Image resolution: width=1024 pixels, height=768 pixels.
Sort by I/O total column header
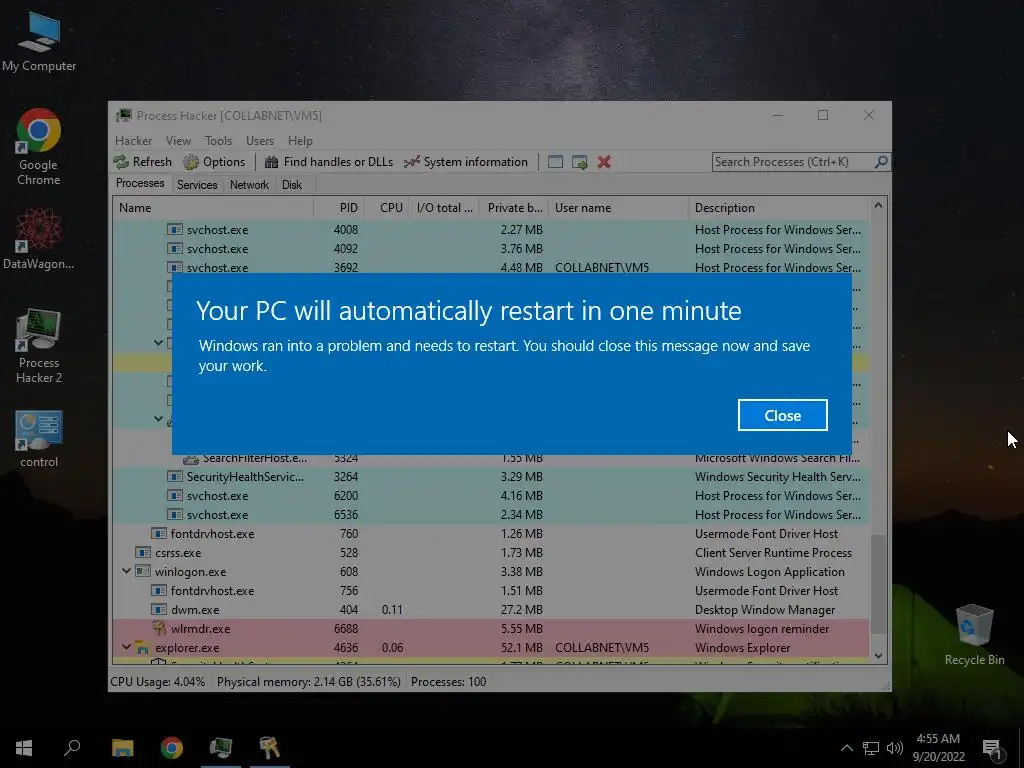444,208
